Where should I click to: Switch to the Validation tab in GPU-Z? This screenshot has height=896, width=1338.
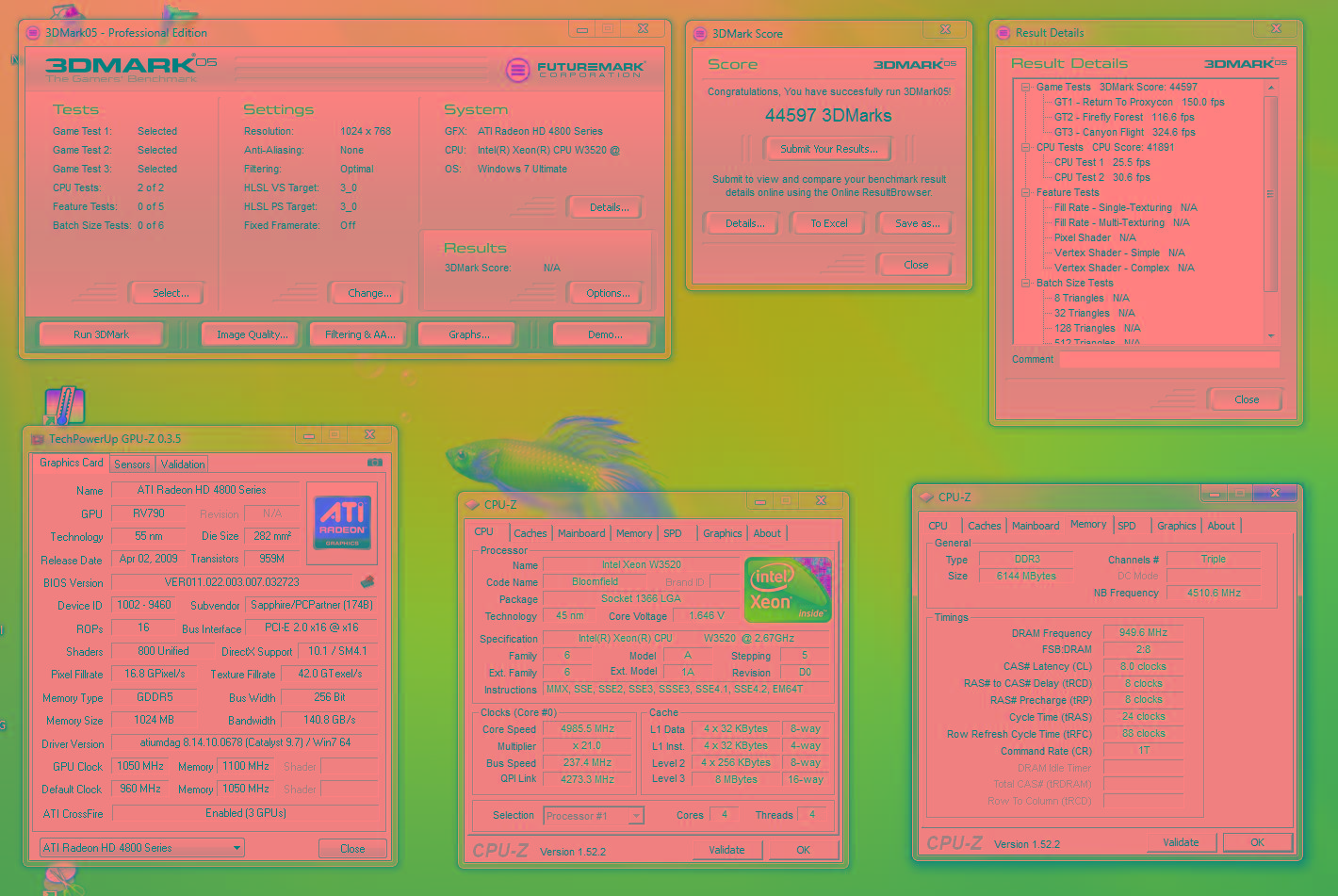click(x=183, y=464)
